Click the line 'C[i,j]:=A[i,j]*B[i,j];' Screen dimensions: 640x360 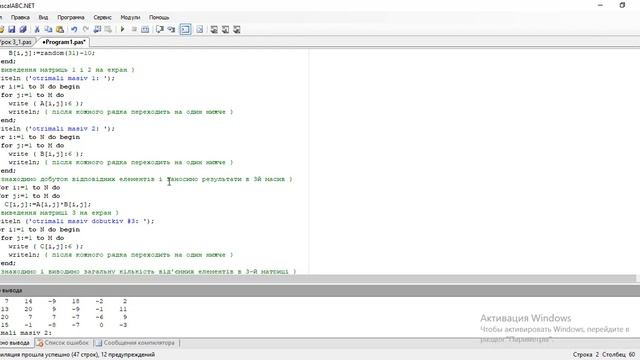48,204
